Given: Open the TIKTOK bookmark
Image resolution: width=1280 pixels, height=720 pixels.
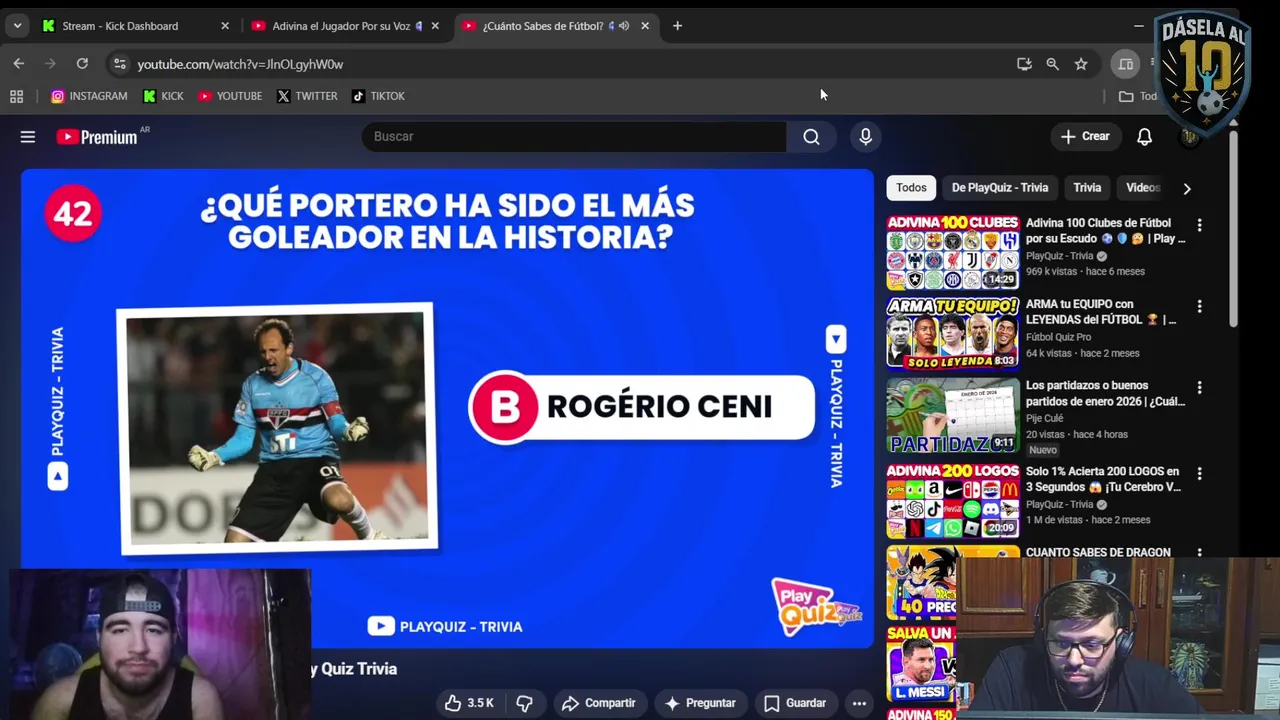Looking at the screenshot, I should click(x=378, y=96).
